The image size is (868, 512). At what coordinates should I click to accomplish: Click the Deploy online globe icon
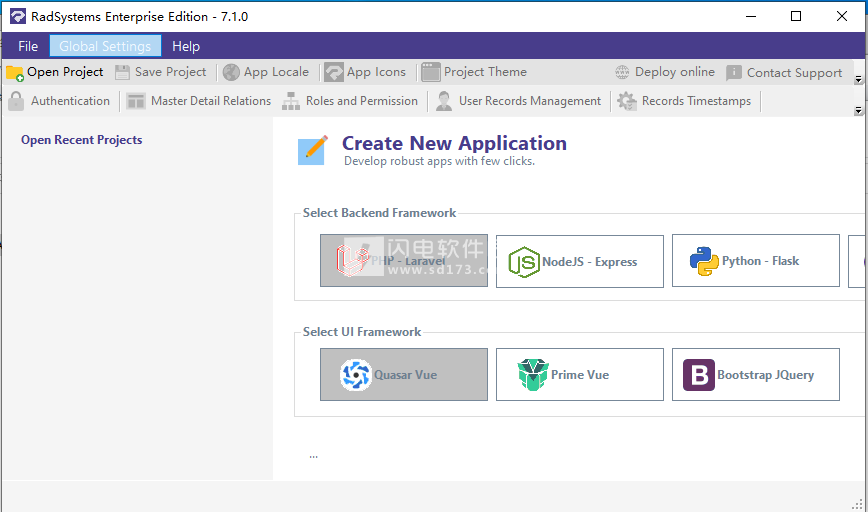point(622,72)
